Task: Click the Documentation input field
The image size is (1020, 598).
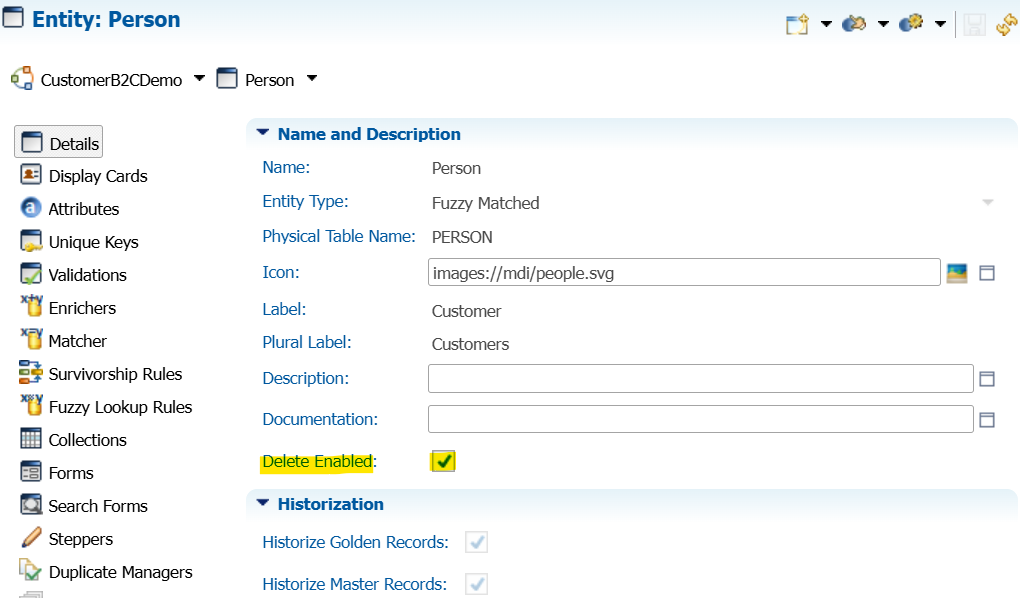Action: (x=701, y=419)
